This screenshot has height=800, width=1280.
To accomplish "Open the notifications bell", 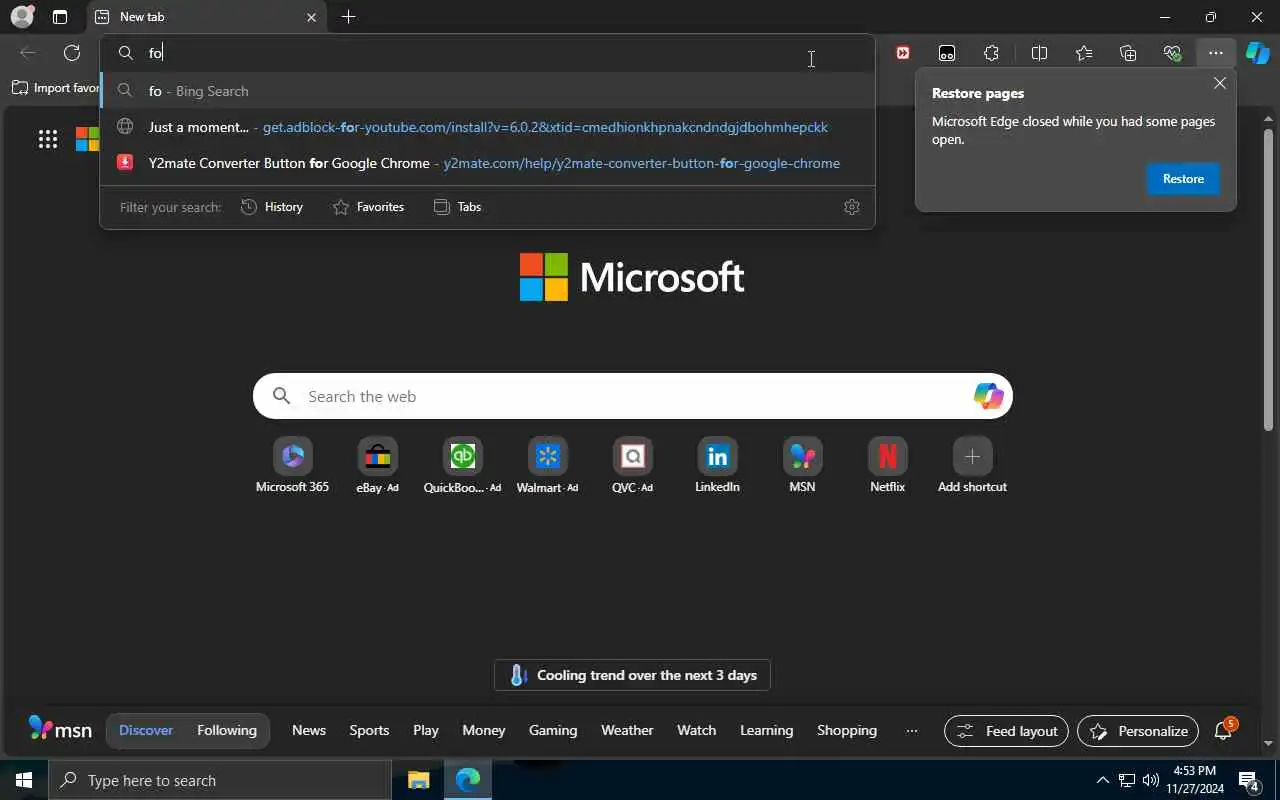I will coord(1223,731).
